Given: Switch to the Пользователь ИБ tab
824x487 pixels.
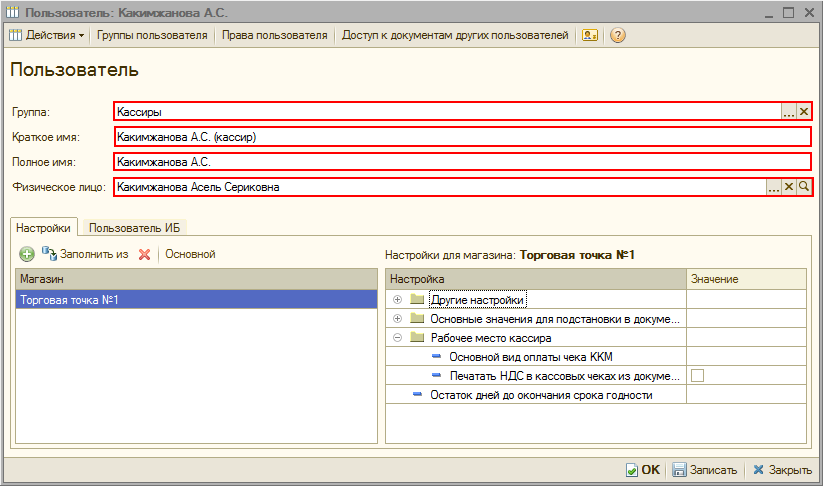Looking at the screenshot, I should (132, 228).
